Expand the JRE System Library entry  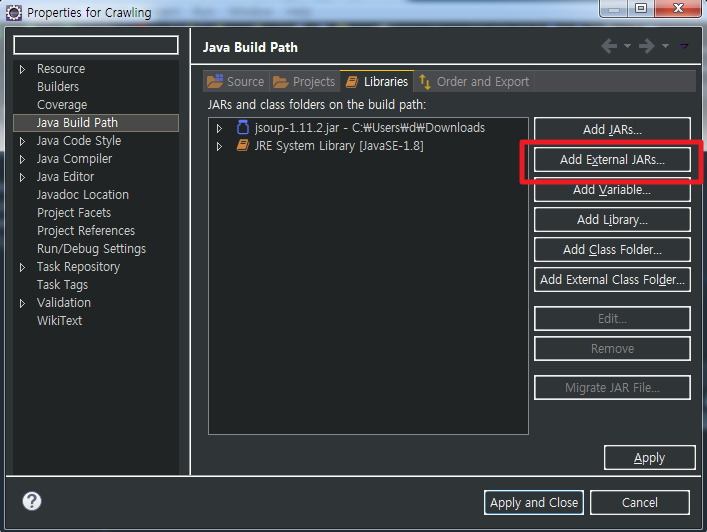click(x=219, y=147)
